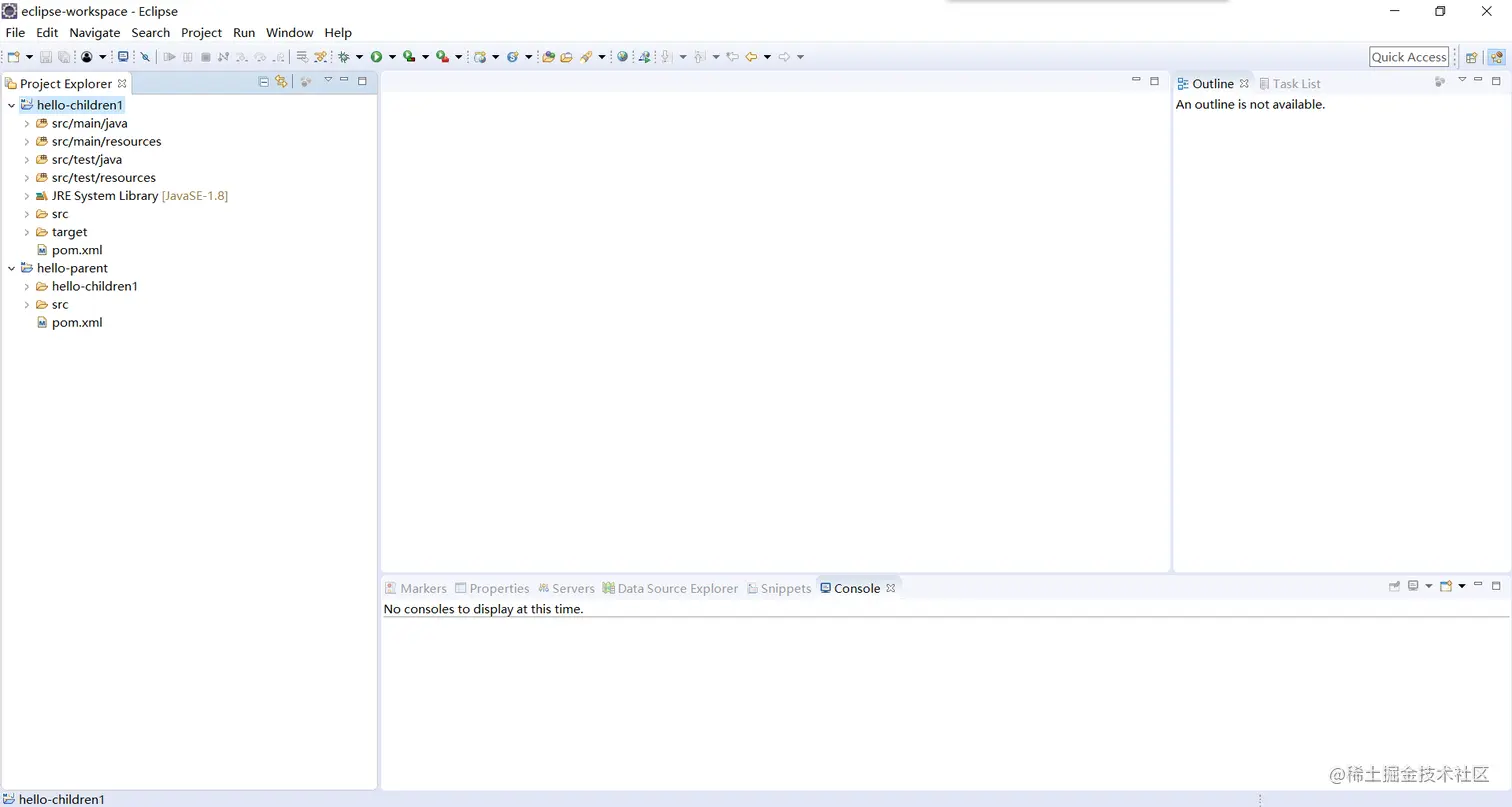Screen dimensions: 1512x807
Task: Click the green Run button in toolbar
Action: [x=377, y=57]
